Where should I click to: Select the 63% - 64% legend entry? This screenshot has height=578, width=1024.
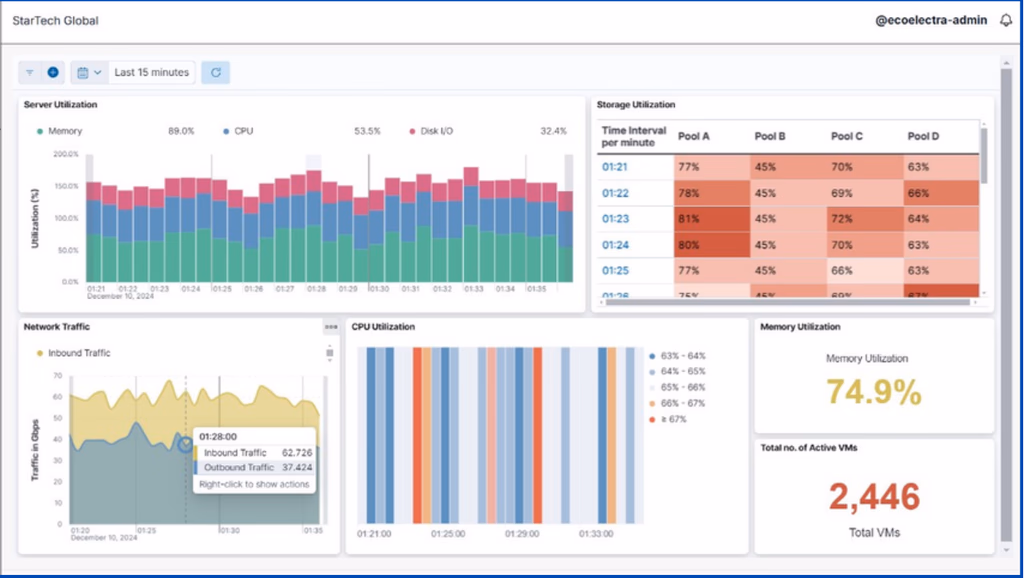click(x=677, y=356)
